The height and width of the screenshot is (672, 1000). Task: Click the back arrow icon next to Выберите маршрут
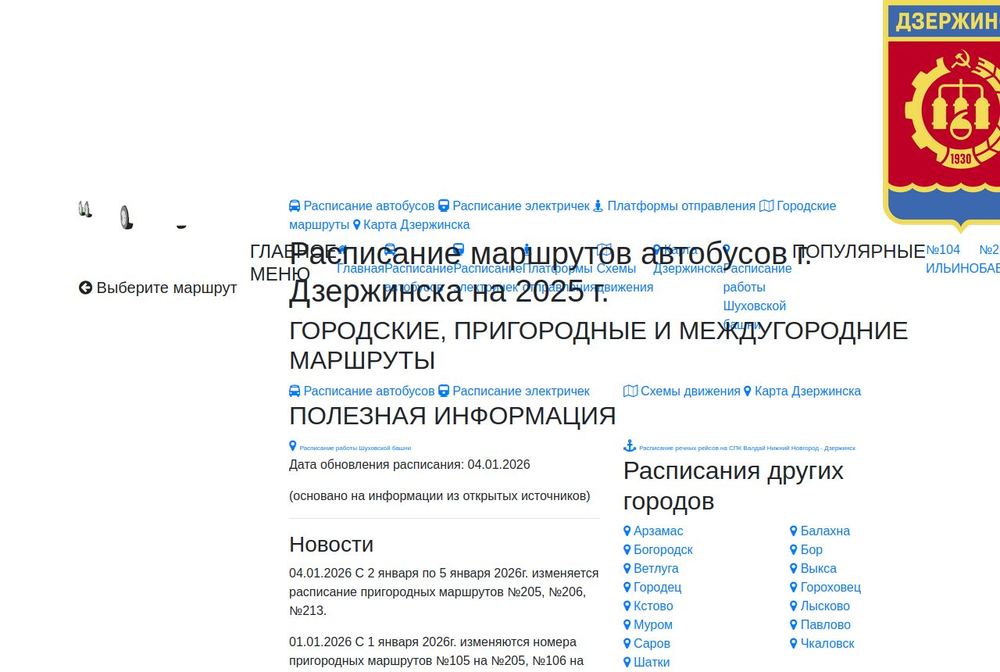[85, 288]
